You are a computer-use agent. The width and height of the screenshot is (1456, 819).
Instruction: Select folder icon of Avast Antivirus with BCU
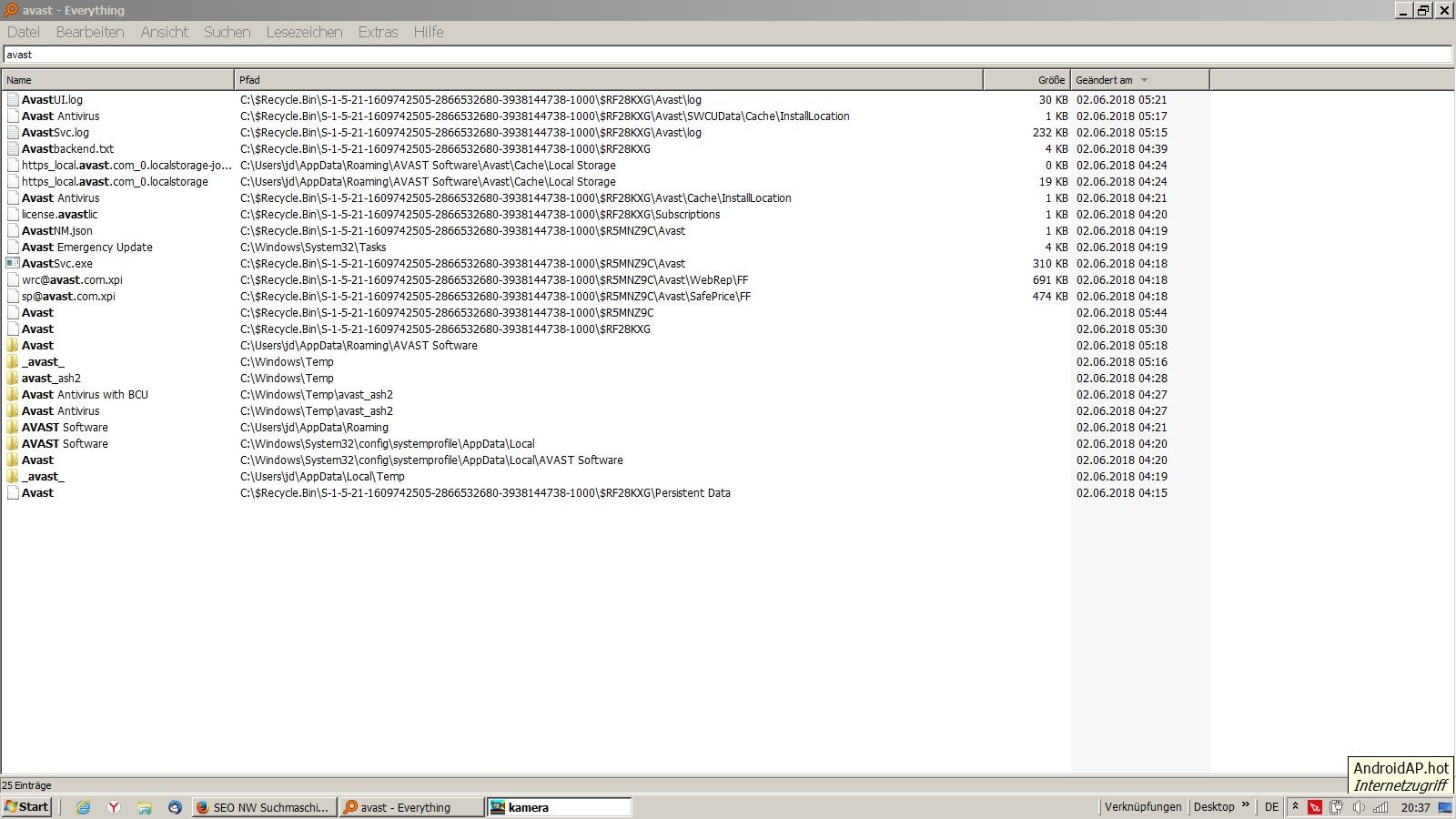pyautogui.click(x=13, y=395)
